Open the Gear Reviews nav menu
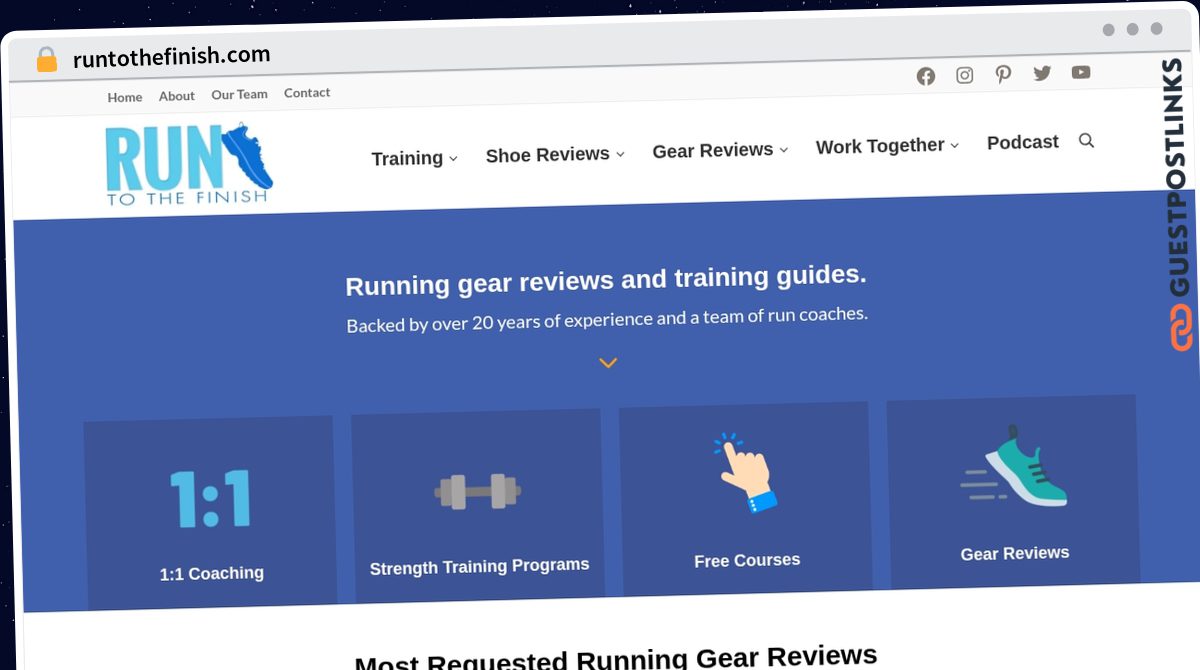The image size is (1200, 670). 713,150
